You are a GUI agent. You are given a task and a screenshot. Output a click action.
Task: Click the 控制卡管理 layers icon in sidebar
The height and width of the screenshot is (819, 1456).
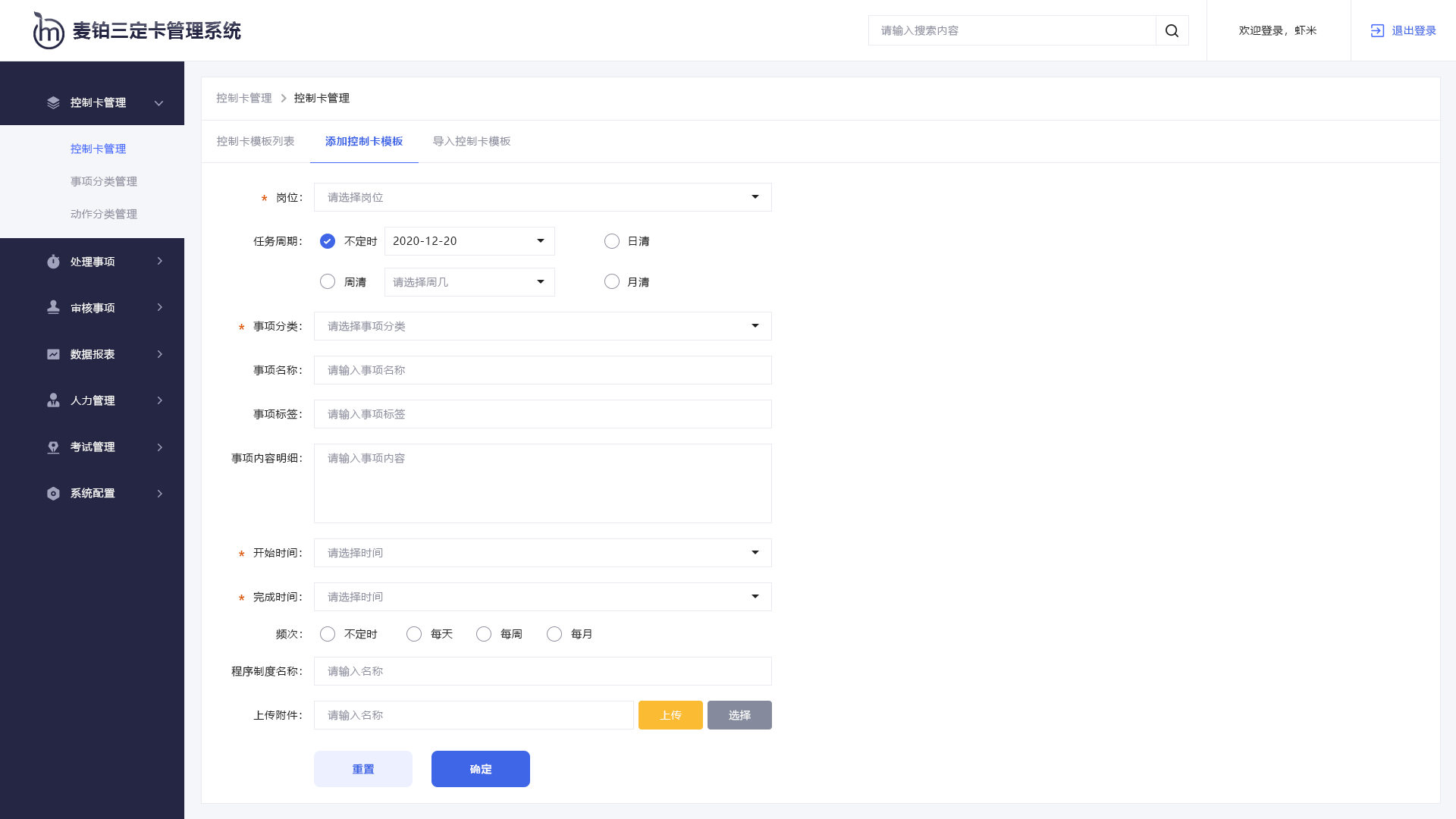tap(52, 102)
